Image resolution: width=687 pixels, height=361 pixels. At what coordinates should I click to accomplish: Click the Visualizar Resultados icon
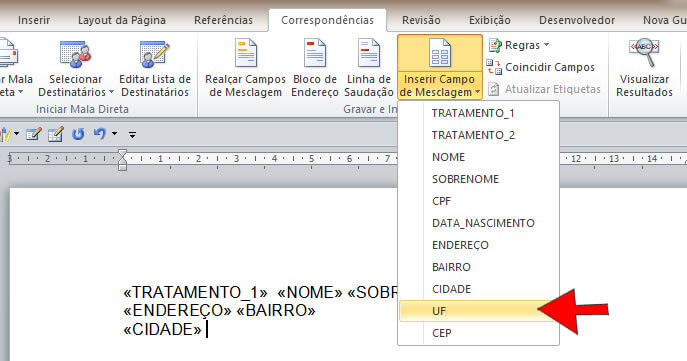644,53
